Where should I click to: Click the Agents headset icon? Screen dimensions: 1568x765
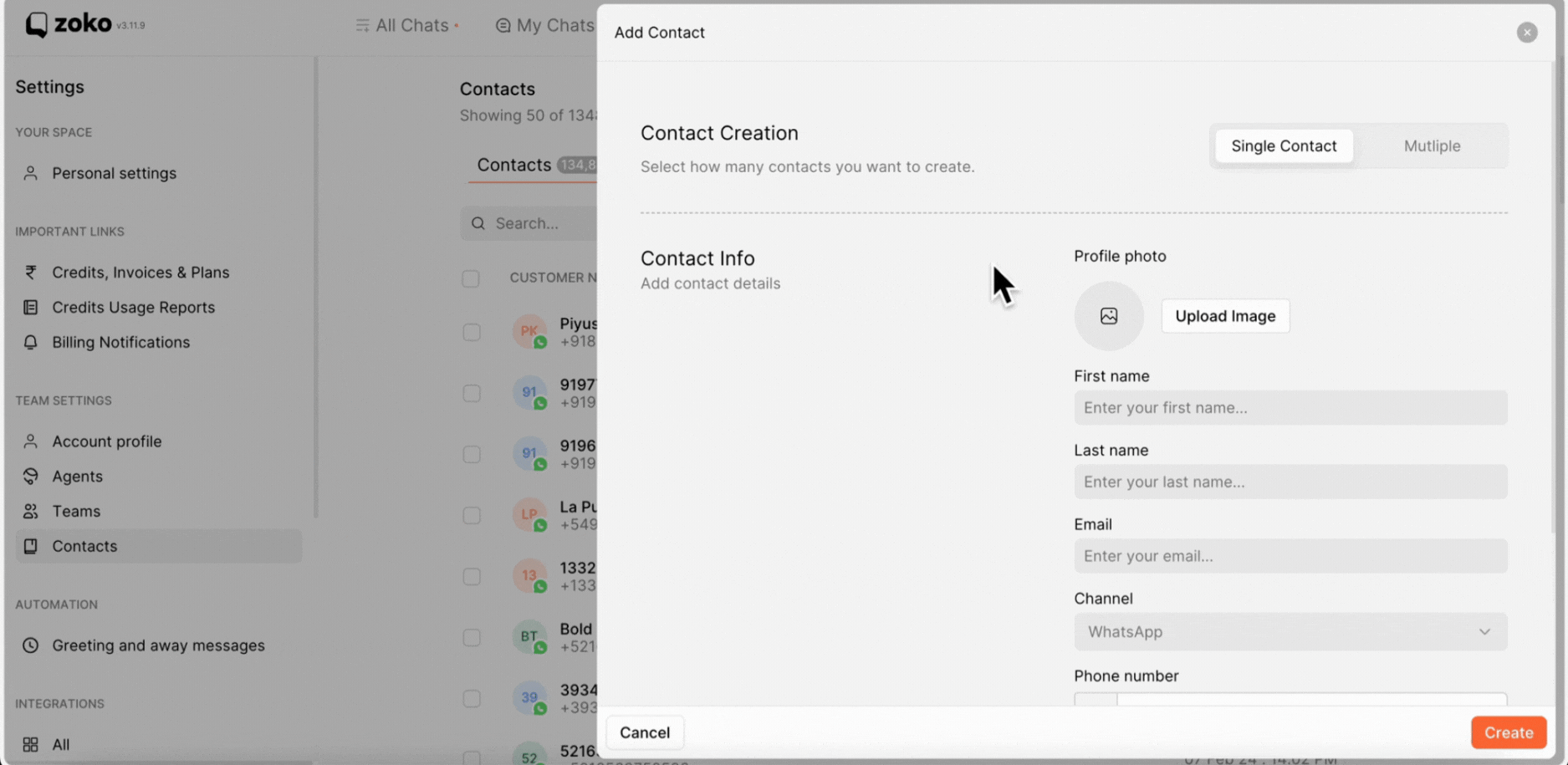pos(31,476)
